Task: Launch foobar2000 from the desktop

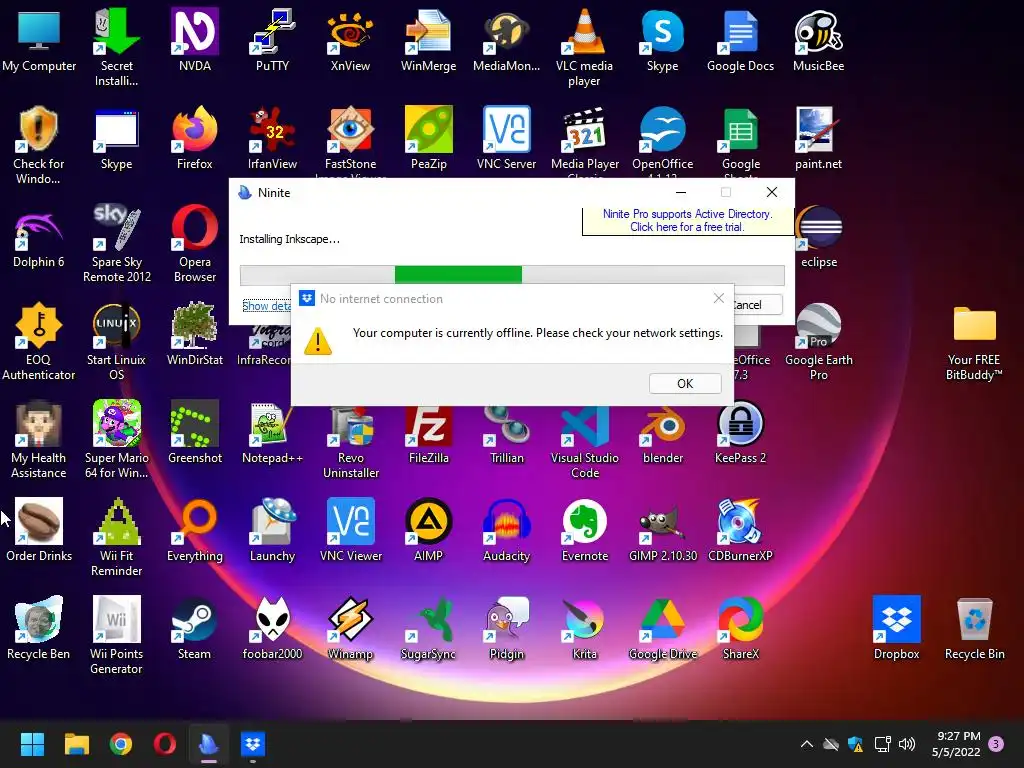Action: tap(272, 628)
